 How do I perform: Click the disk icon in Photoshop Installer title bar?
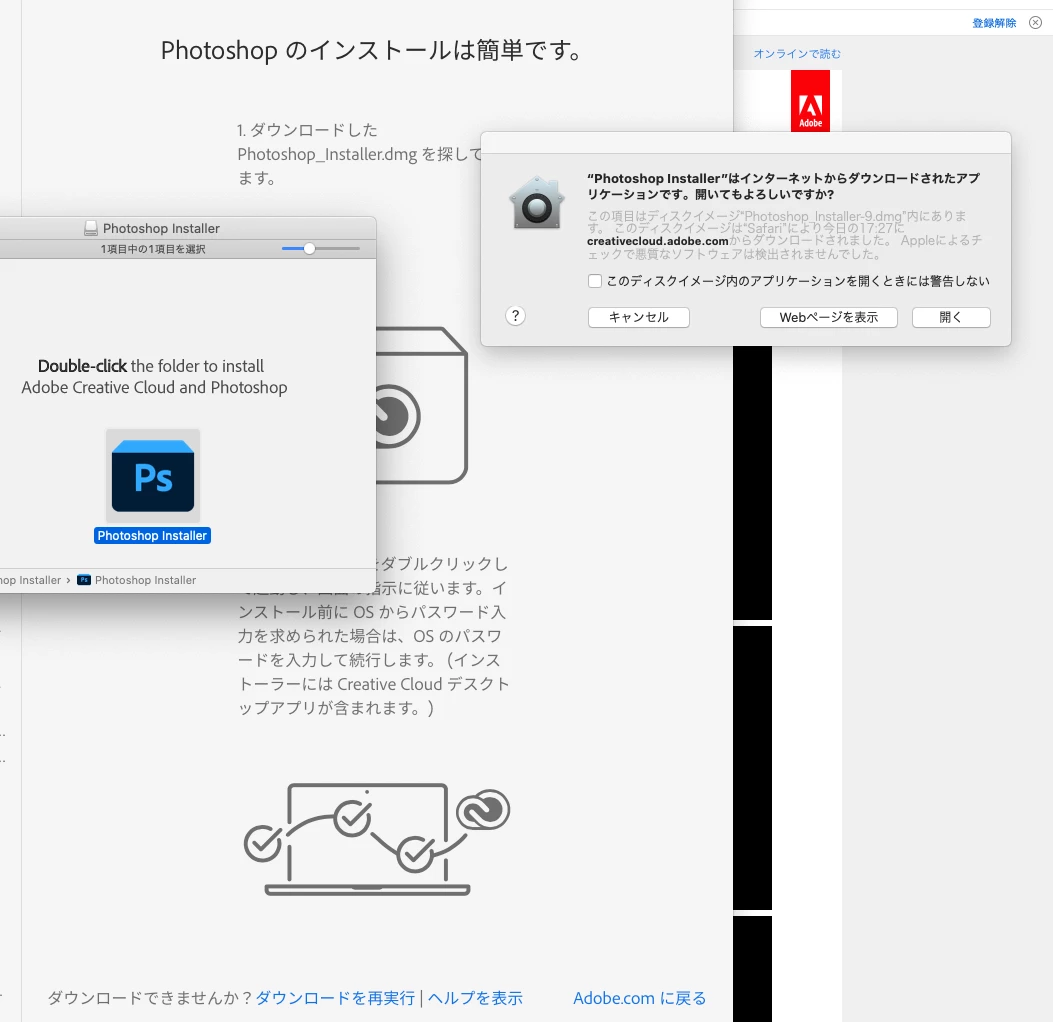[91, 228]
